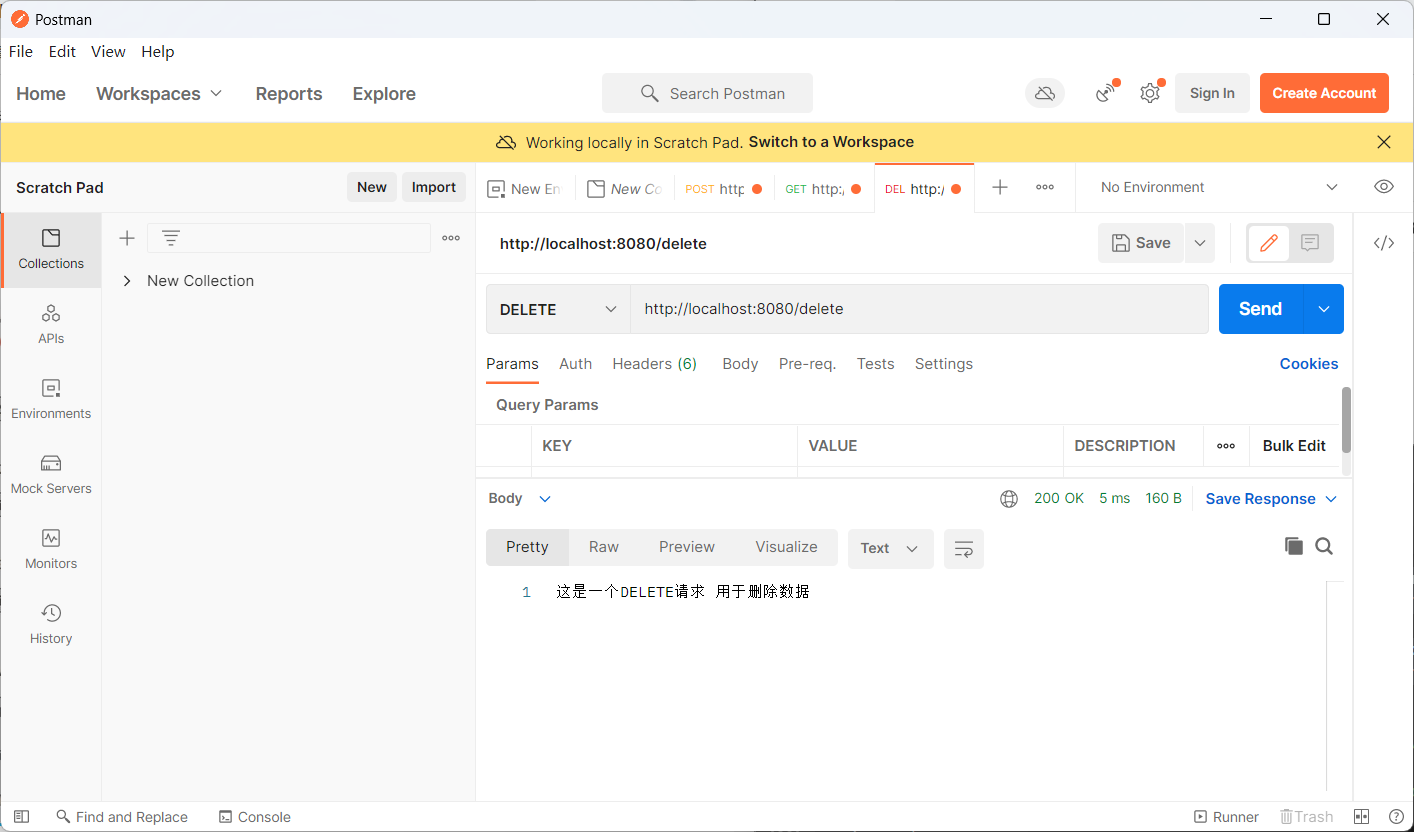Open the comments mode icon
Viewport: 1414px width, 832px height.
click(1310, 243)
